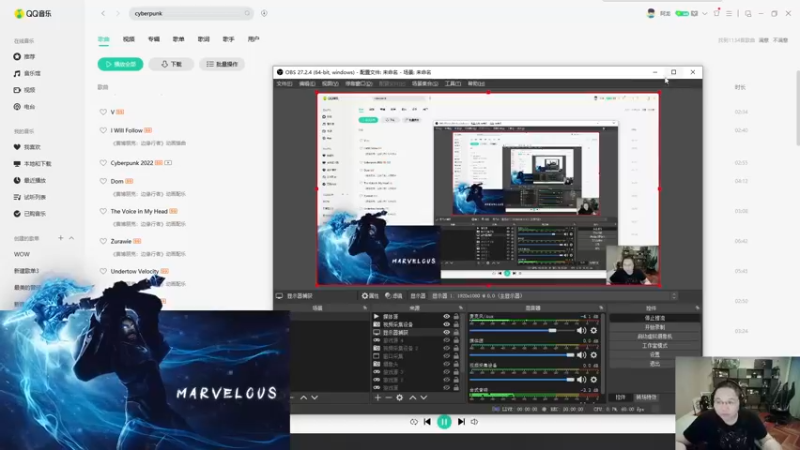Click the 下载 download button
This screenshot has height=450, width=800.
[x=171, y=64]
